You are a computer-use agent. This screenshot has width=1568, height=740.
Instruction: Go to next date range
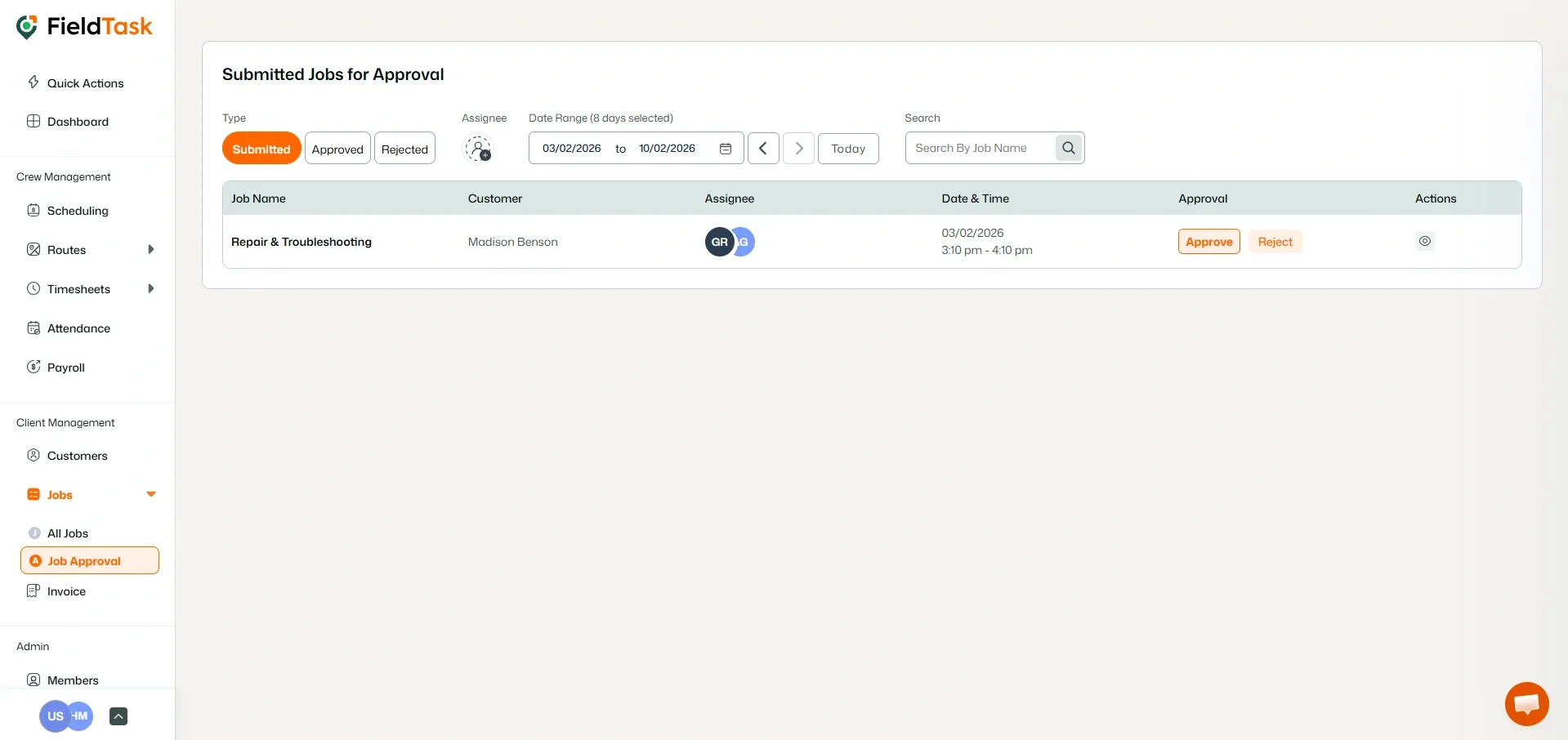point(799,149)
